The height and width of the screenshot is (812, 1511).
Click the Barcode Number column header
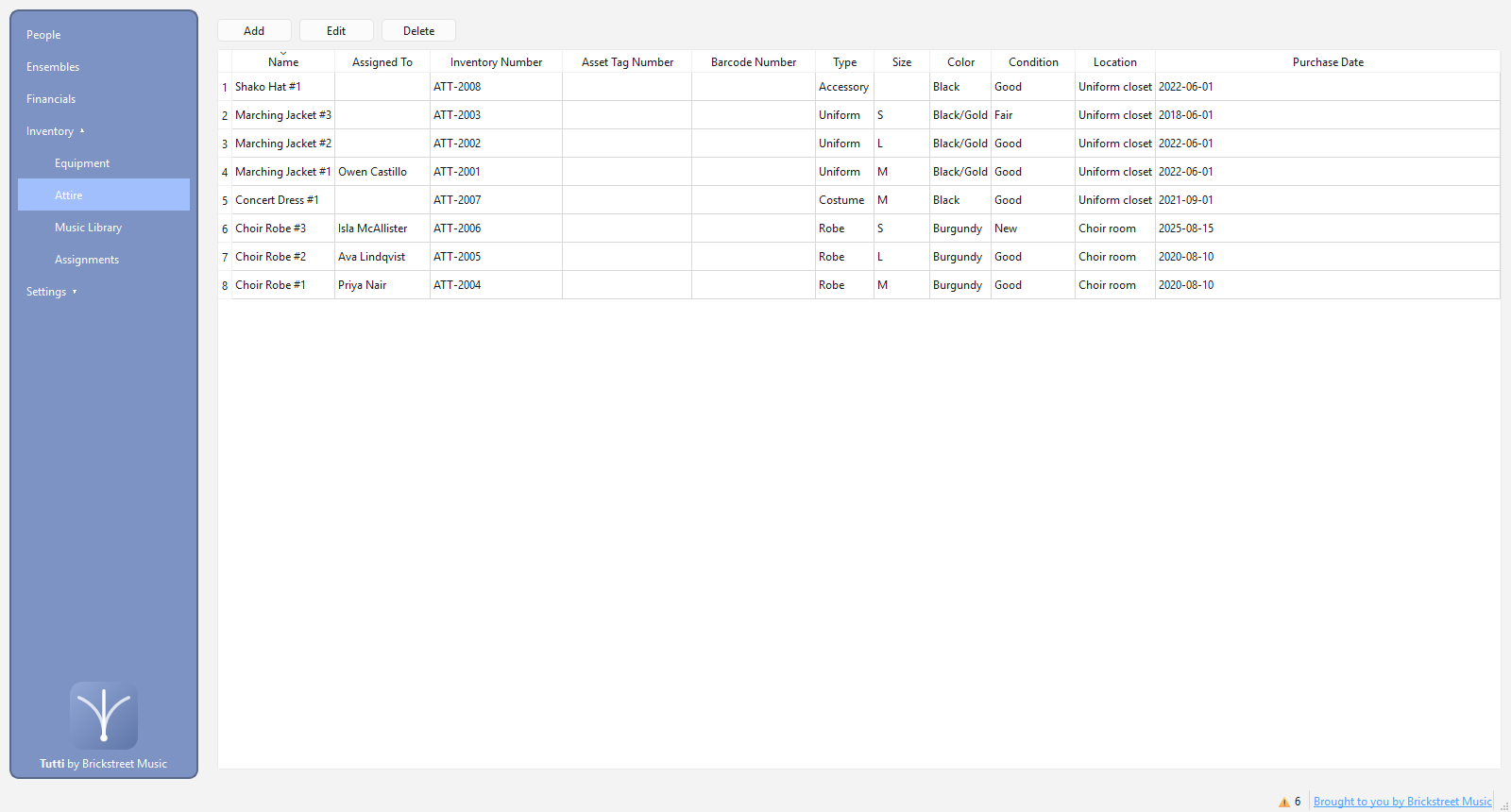754,62
